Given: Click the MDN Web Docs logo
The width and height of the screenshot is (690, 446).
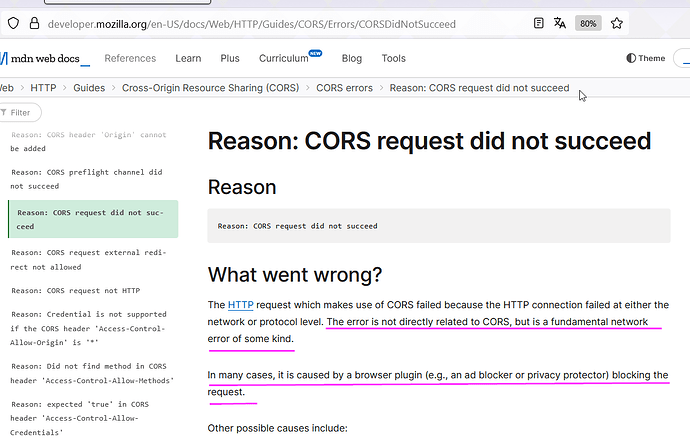Looking at the screenshot, I should tap(46, 59).
